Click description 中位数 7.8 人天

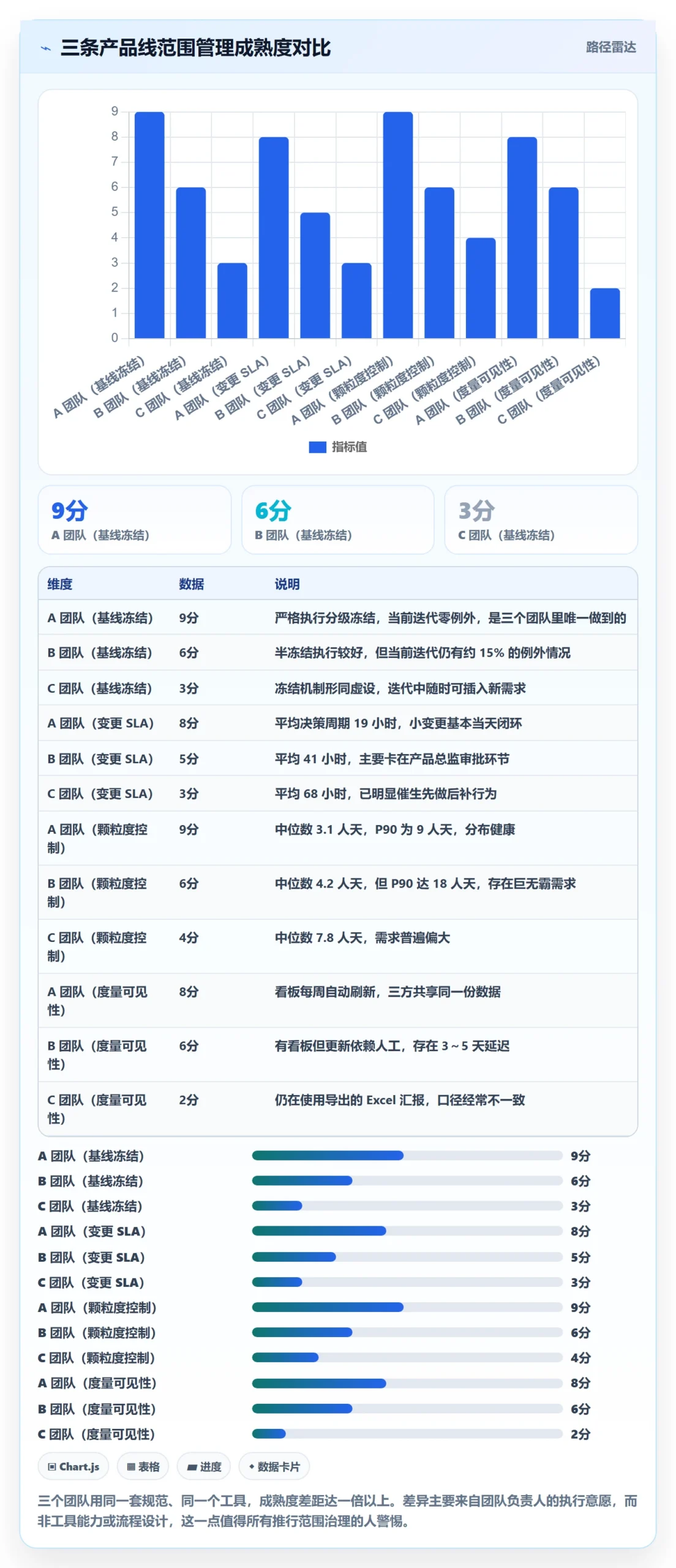click(362, 938)
